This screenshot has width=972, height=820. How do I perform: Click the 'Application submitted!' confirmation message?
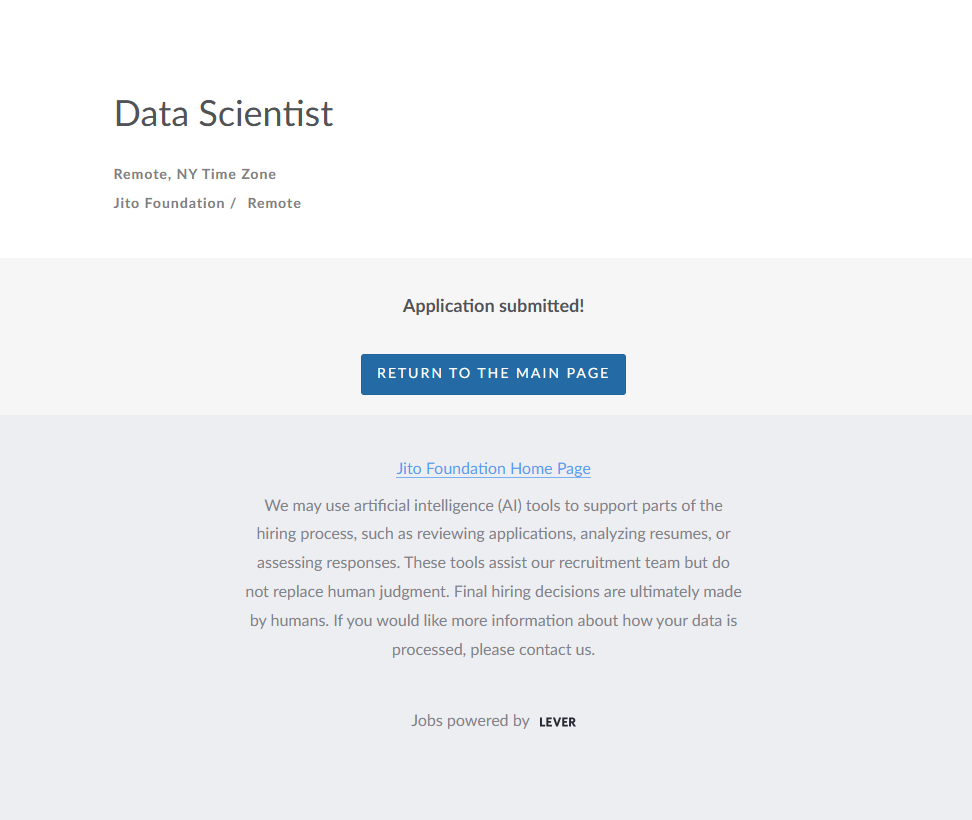[493, 306]
